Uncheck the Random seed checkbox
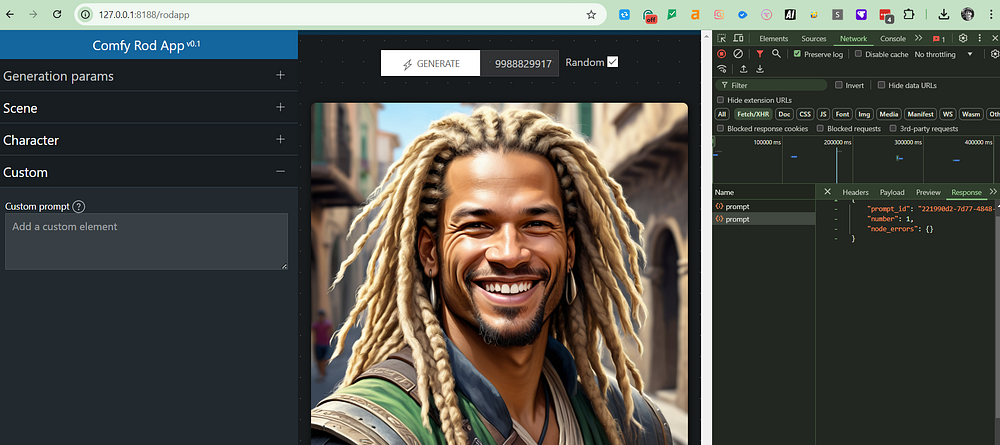 click(x=612, y=62)
